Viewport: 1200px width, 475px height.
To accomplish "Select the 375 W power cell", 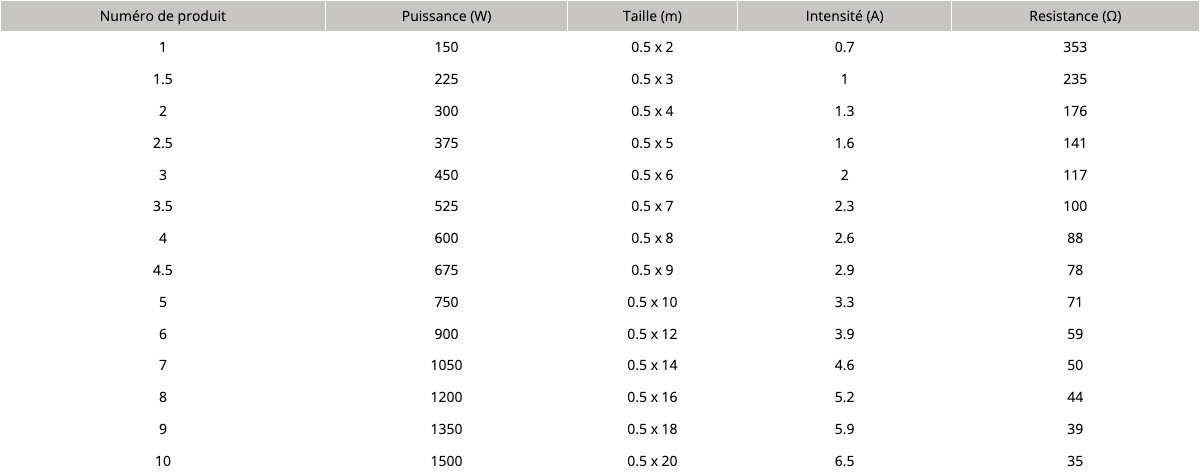I will click(446, 143).
